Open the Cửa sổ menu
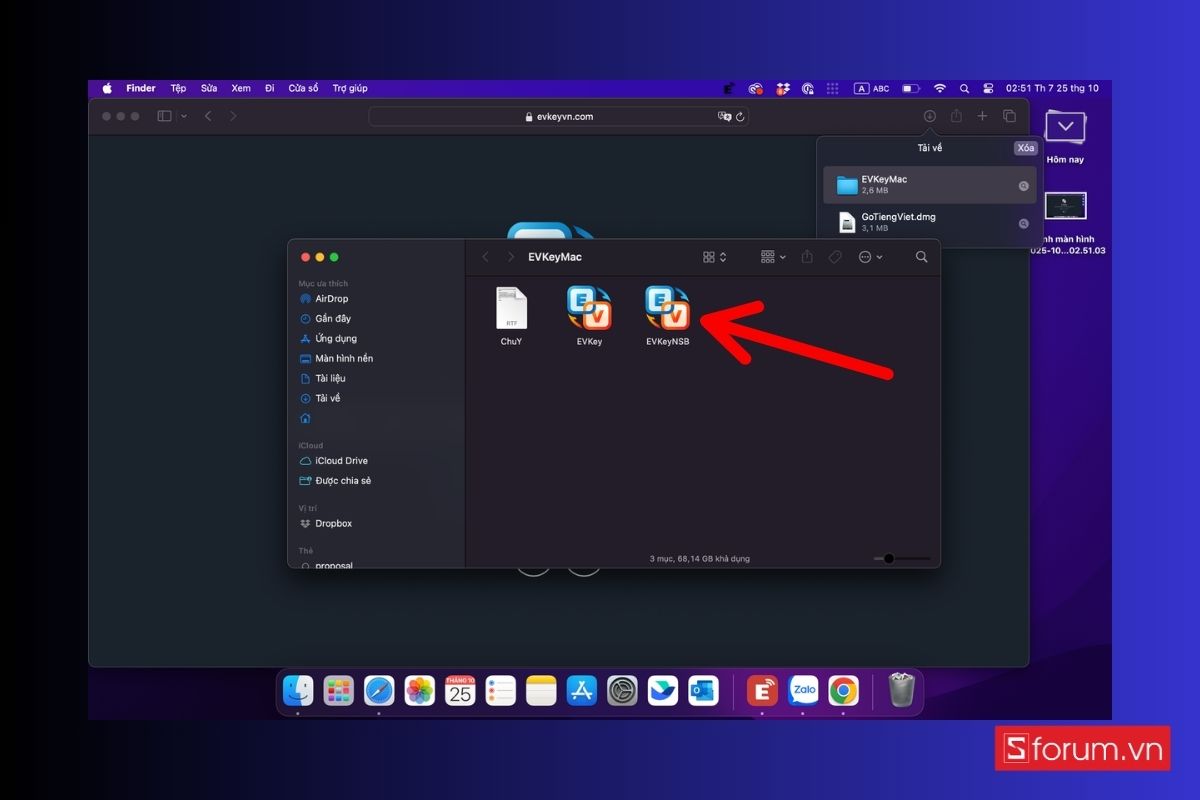Image resolution: width=1200 pixels, height=800 pixels. [x=303, y=88]
